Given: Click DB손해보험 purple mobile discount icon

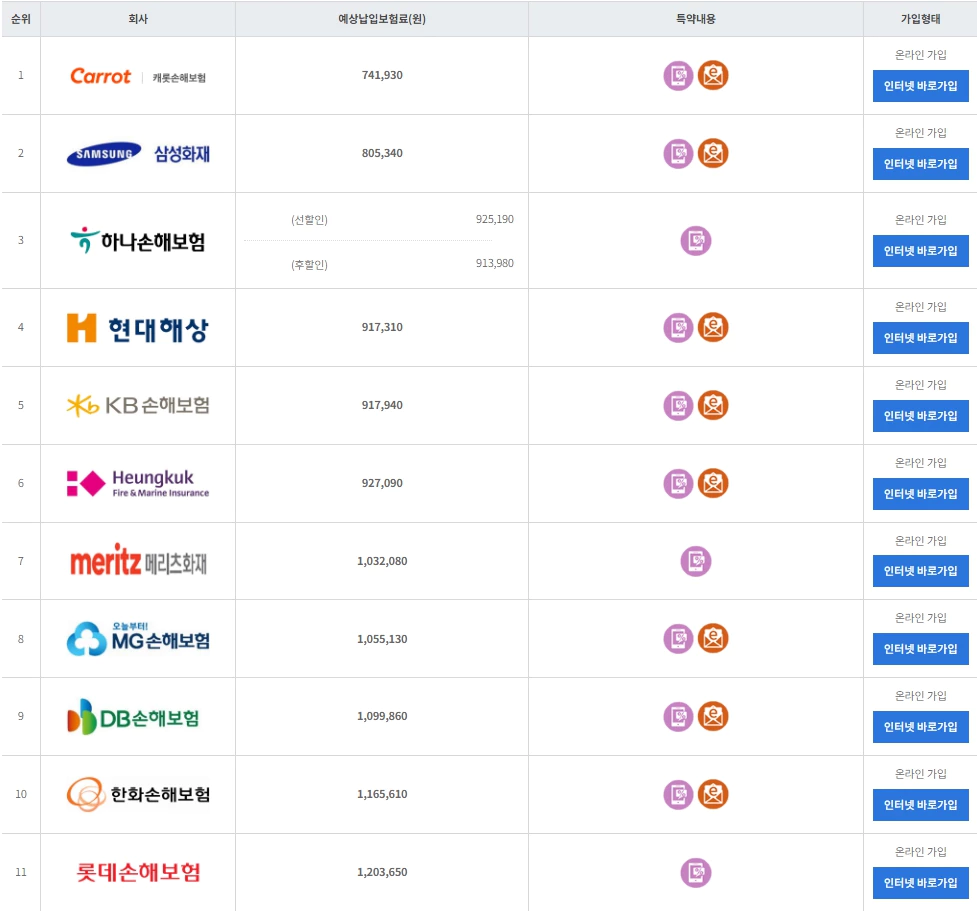Looking at the screenshot, I should [678, 717].
